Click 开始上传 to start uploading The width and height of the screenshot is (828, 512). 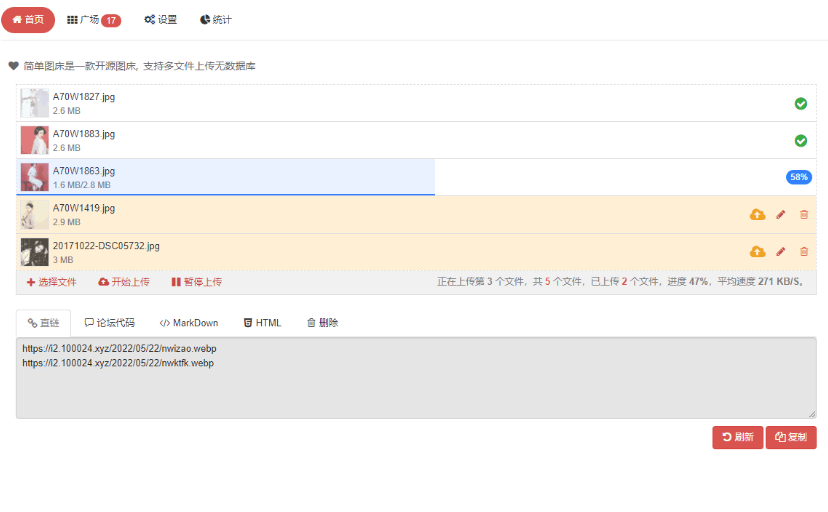point(124,282)
